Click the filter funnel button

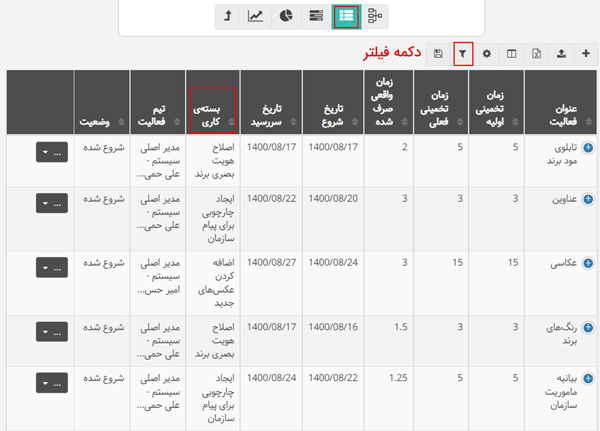[x=462, y=53]
